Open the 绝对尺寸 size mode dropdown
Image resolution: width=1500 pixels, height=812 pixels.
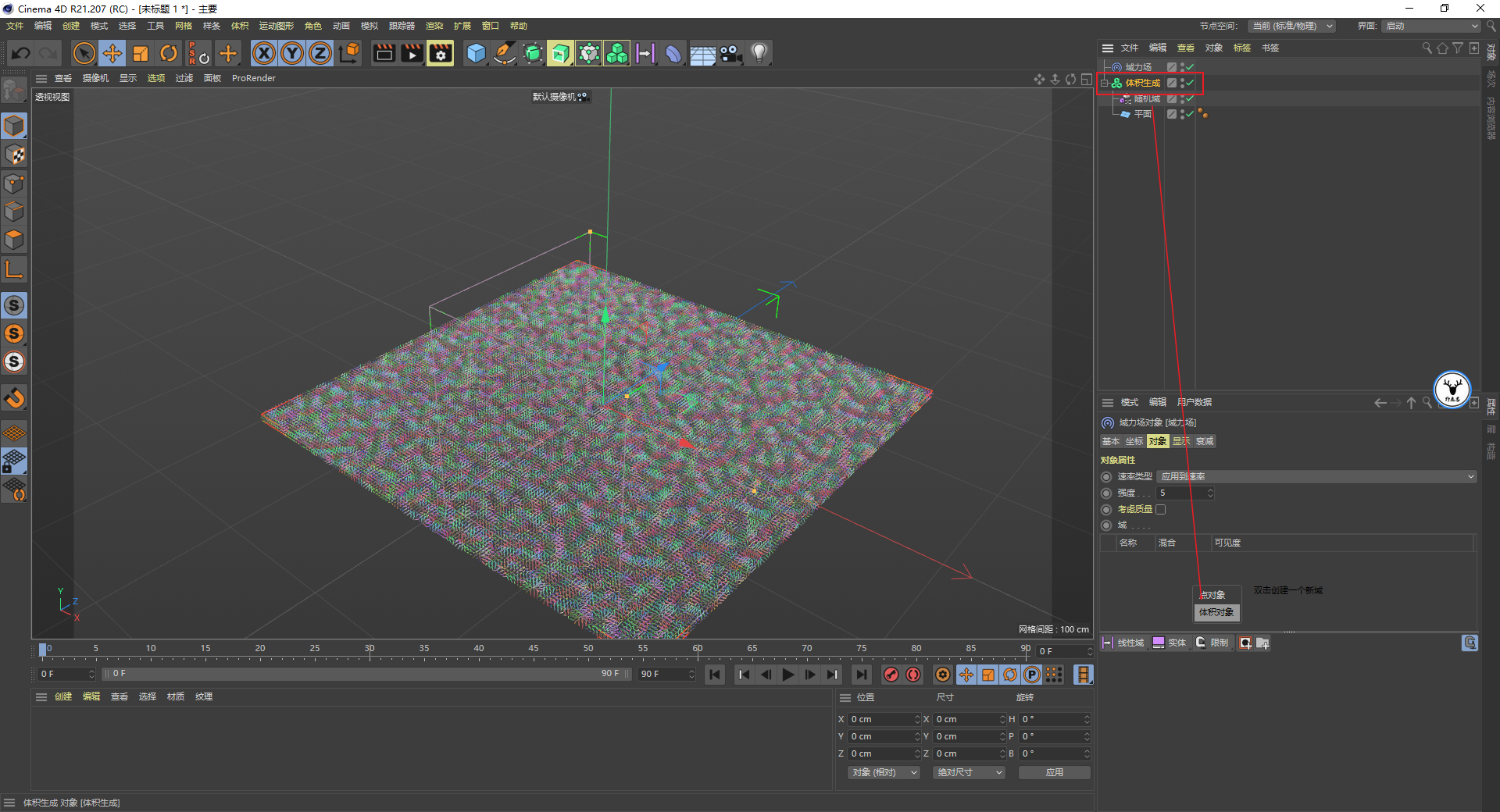(969, 772)
